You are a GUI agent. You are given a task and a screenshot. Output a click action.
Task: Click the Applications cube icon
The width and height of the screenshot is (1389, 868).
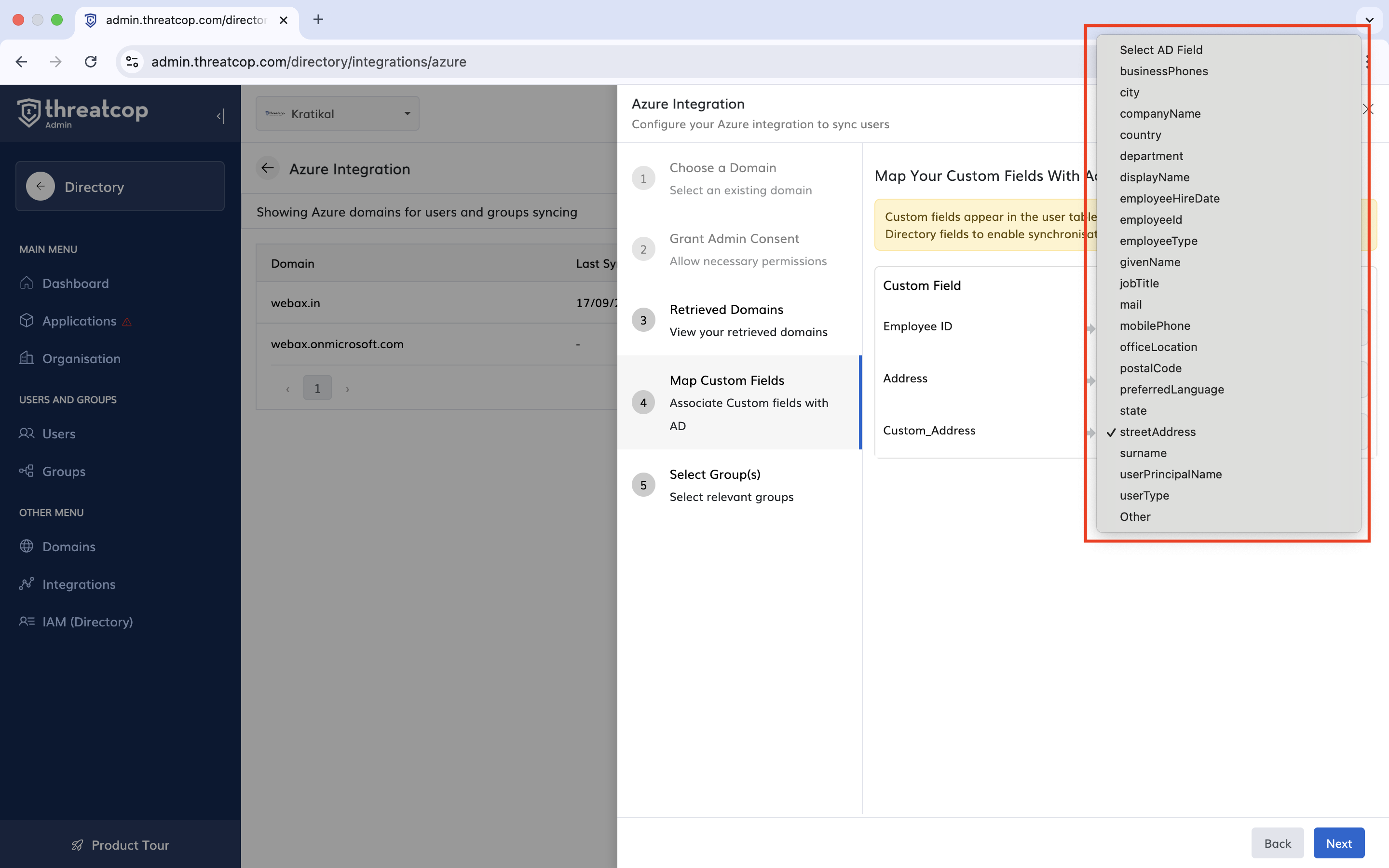coord(27,320)
